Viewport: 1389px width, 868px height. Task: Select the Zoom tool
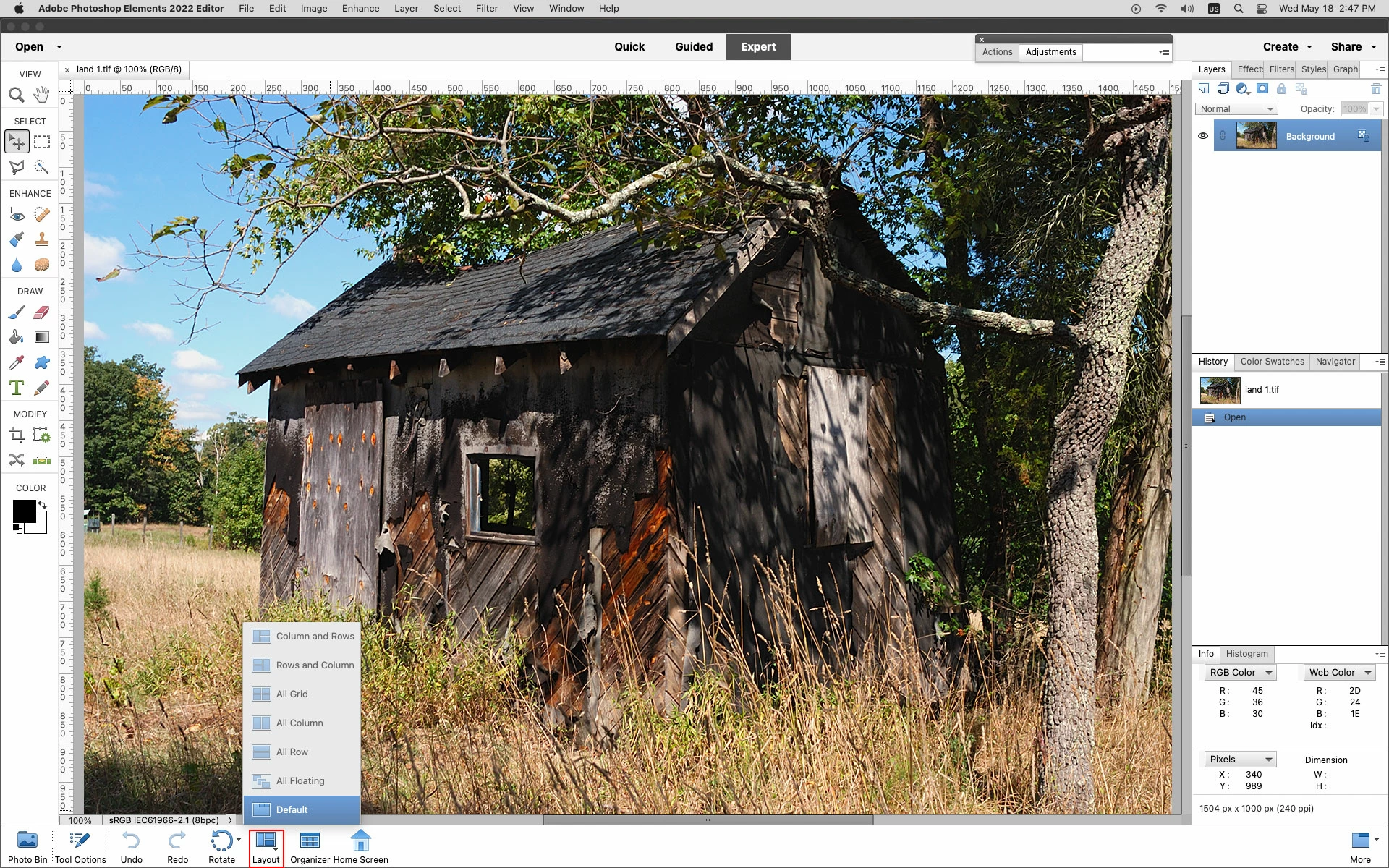(17, 95)
